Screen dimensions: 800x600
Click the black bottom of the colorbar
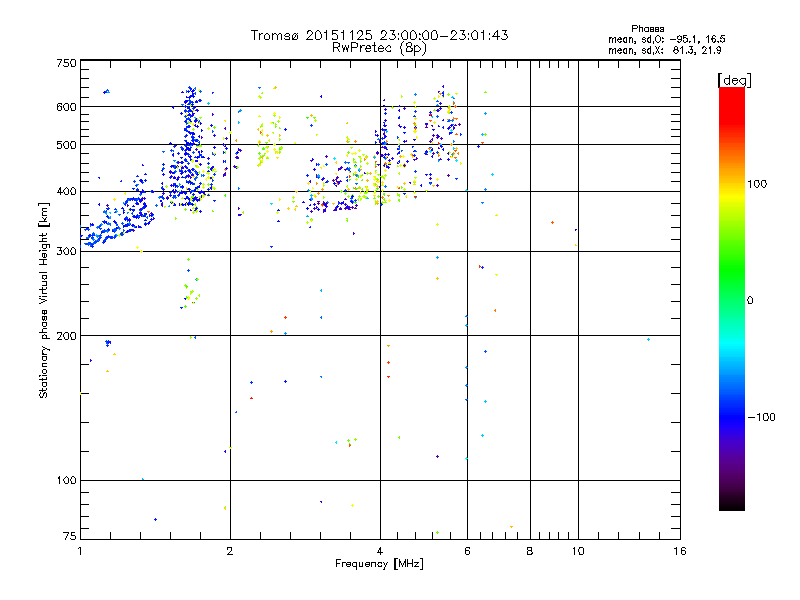[x=732, y=503]
